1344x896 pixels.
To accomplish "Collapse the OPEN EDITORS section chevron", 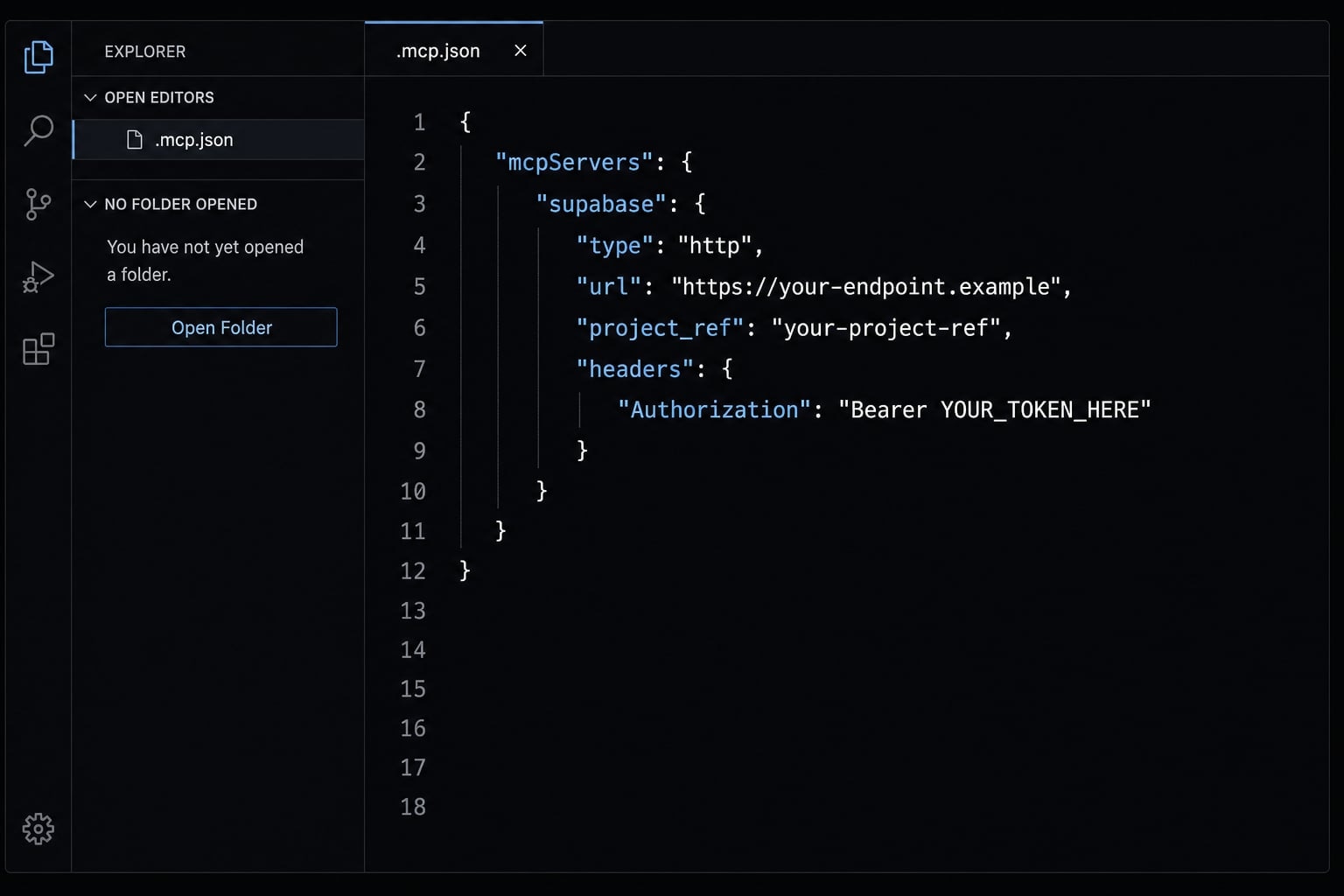I will pyautogui.click(x=90, y=97).
